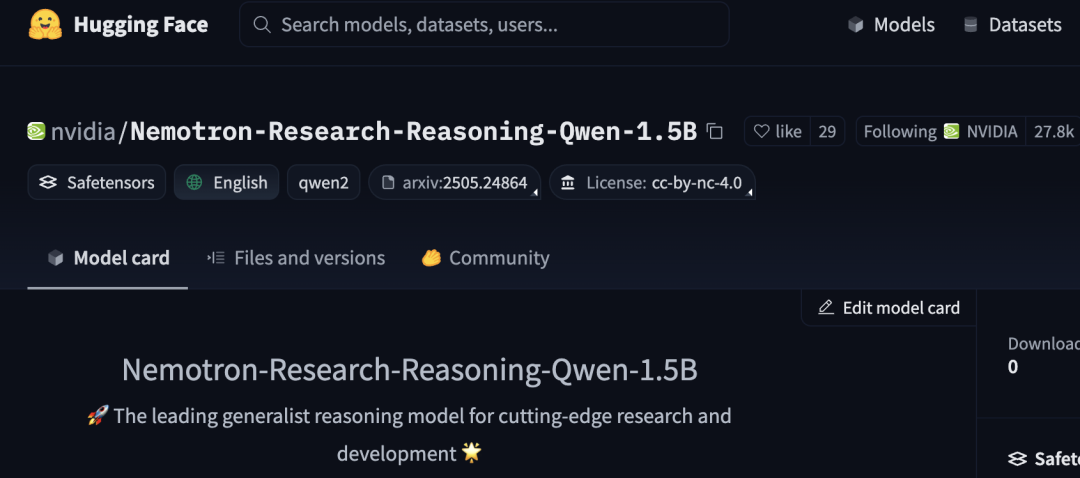The height and width of the screenshot is (478, 1080).
Task: Click the pencil icon in Edit model card
Action: (x=826, y=308)
